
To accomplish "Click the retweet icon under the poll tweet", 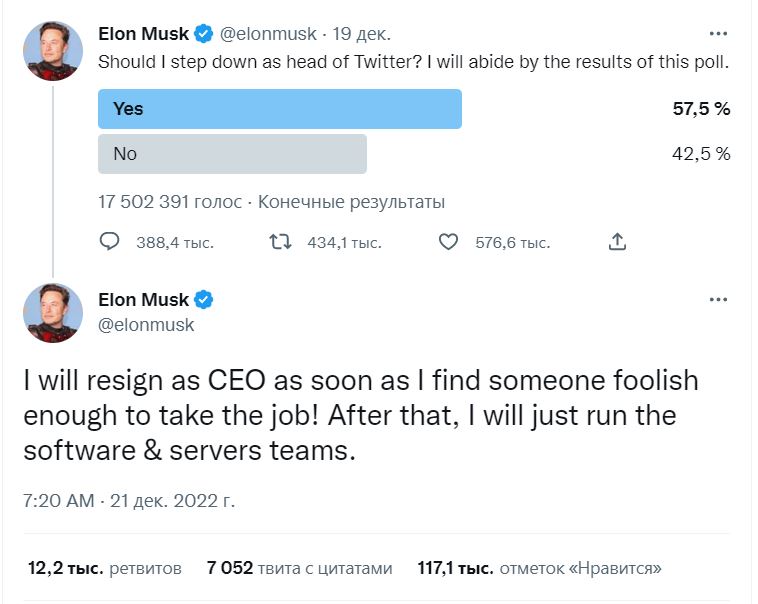I will pos(282,242).
